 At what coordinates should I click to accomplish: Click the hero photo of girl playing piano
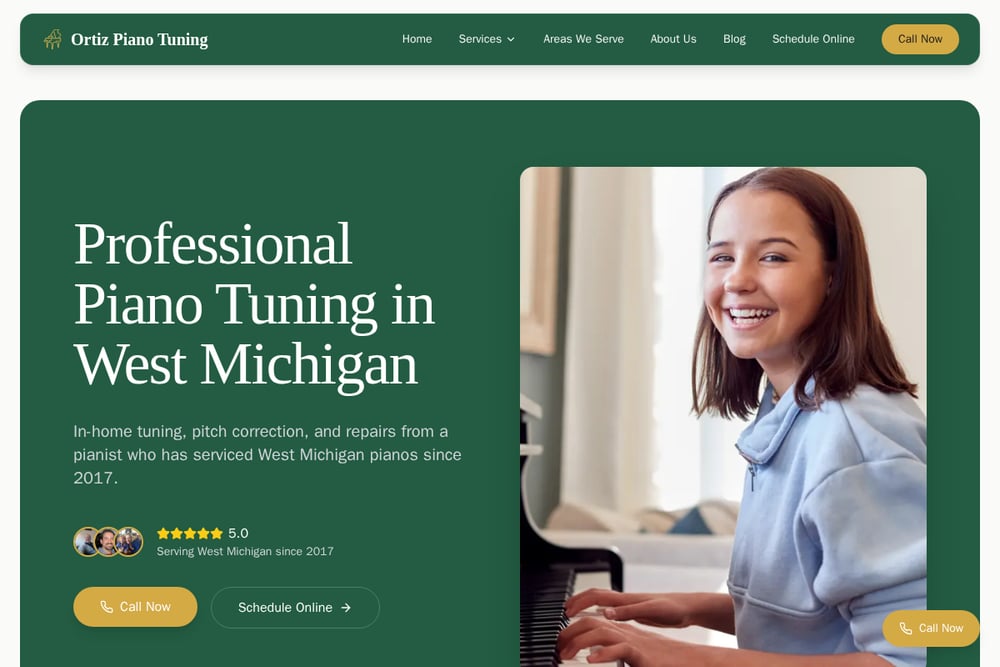click(x=723, y=417)
